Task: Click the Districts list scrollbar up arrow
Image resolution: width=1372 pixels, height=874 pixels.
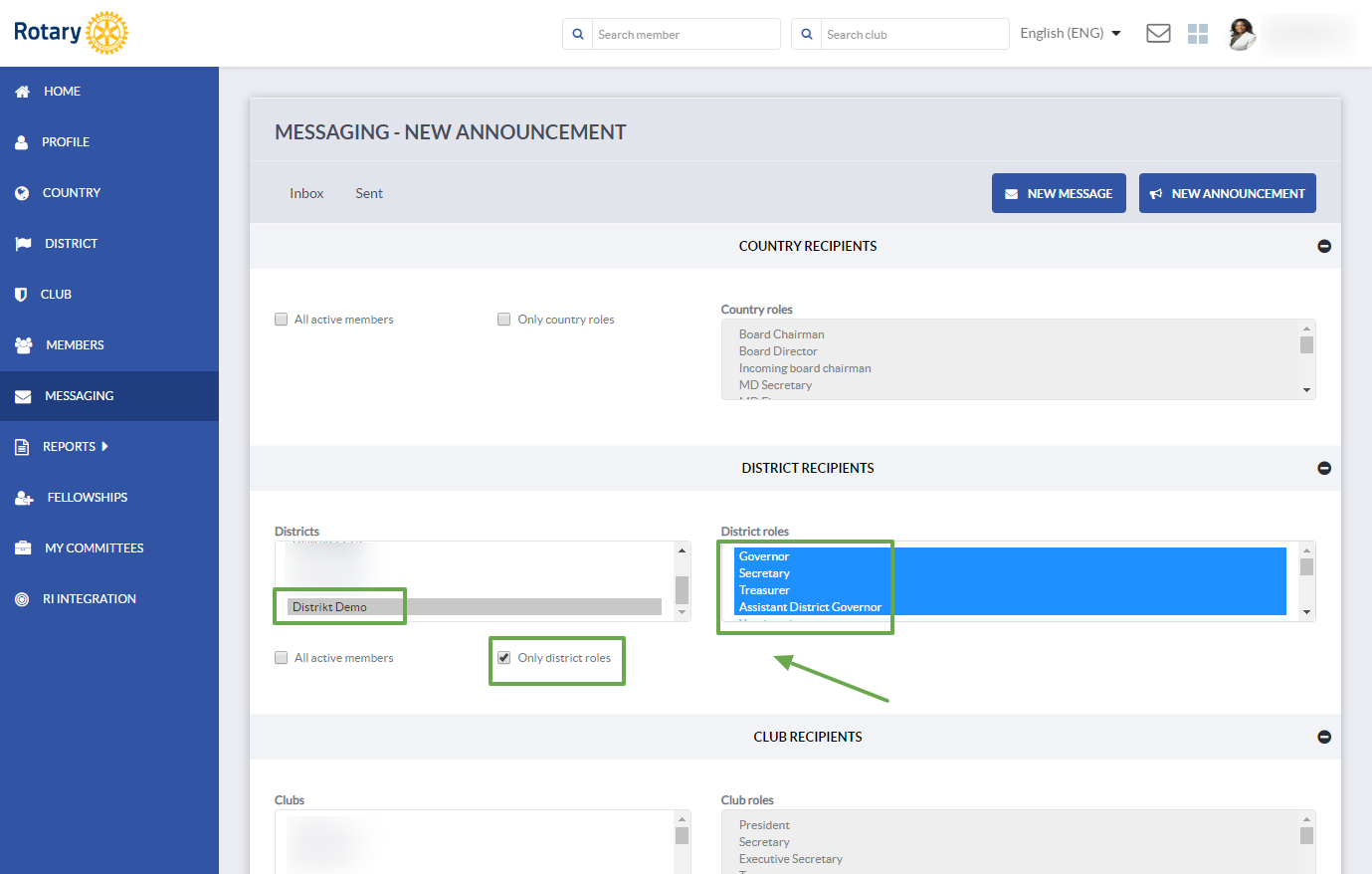Action: (682, 550)
